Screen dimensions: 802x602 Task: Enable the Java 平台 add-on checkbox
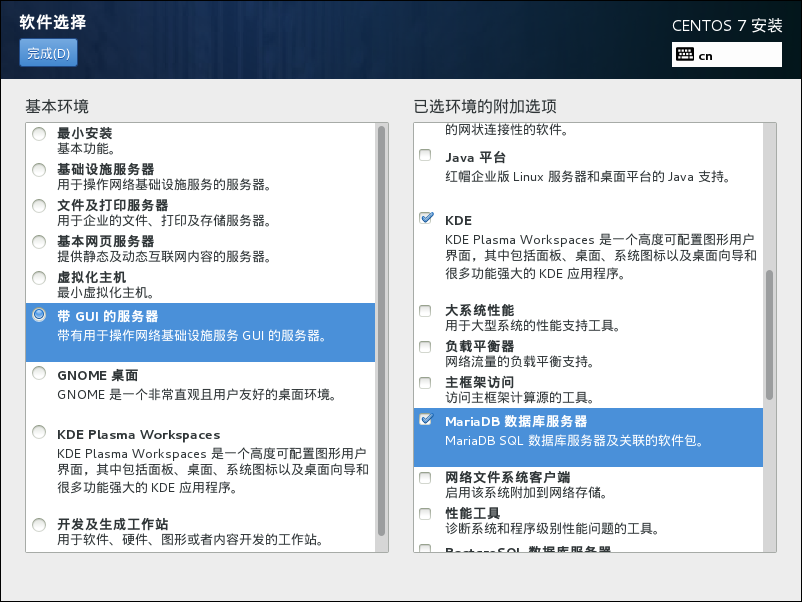click(426, 157)
